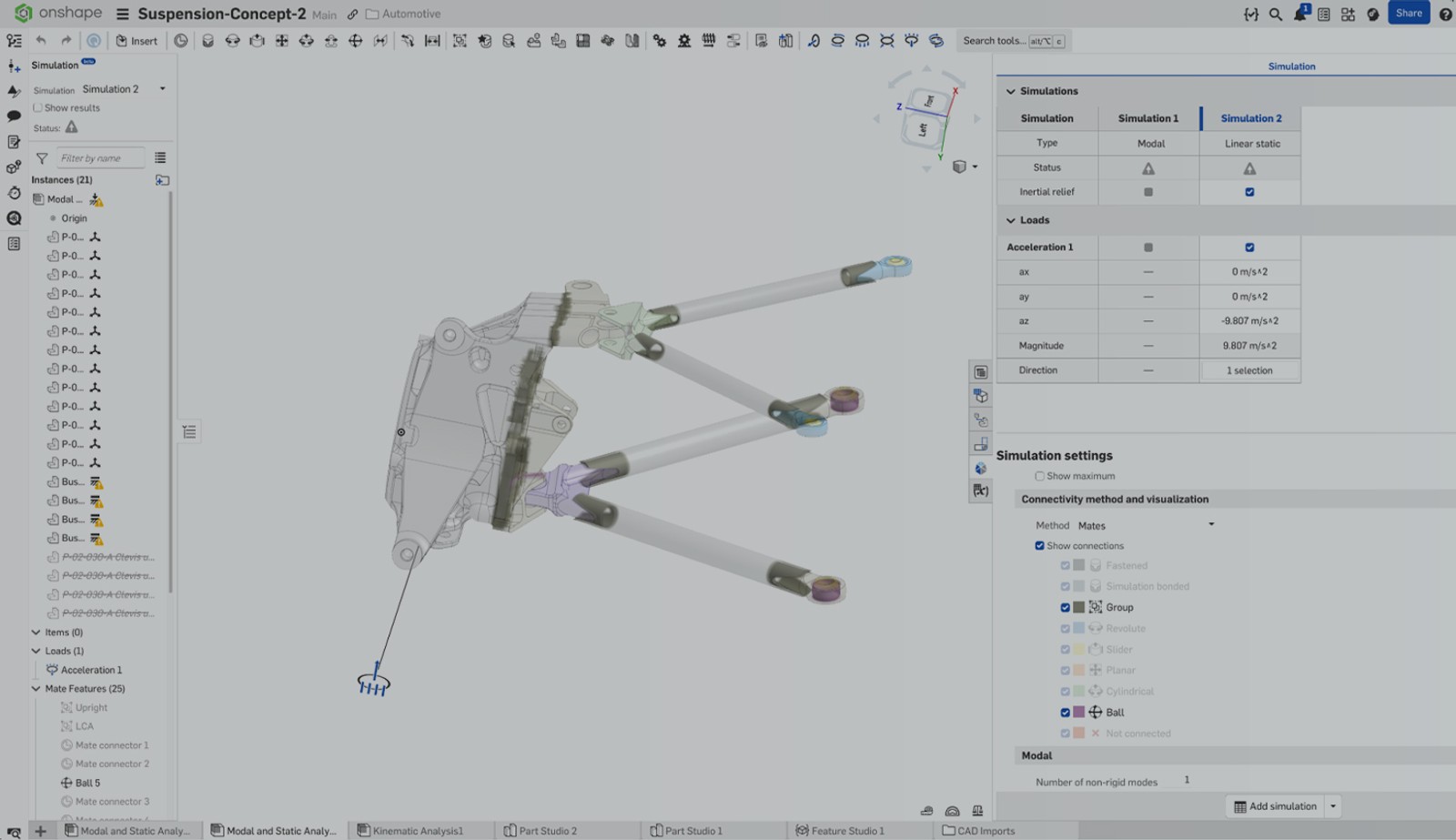Uncheck Inertial relief for Simulation 2
The height and width of the screenshot is (840, 1456).
[1249, 192]
